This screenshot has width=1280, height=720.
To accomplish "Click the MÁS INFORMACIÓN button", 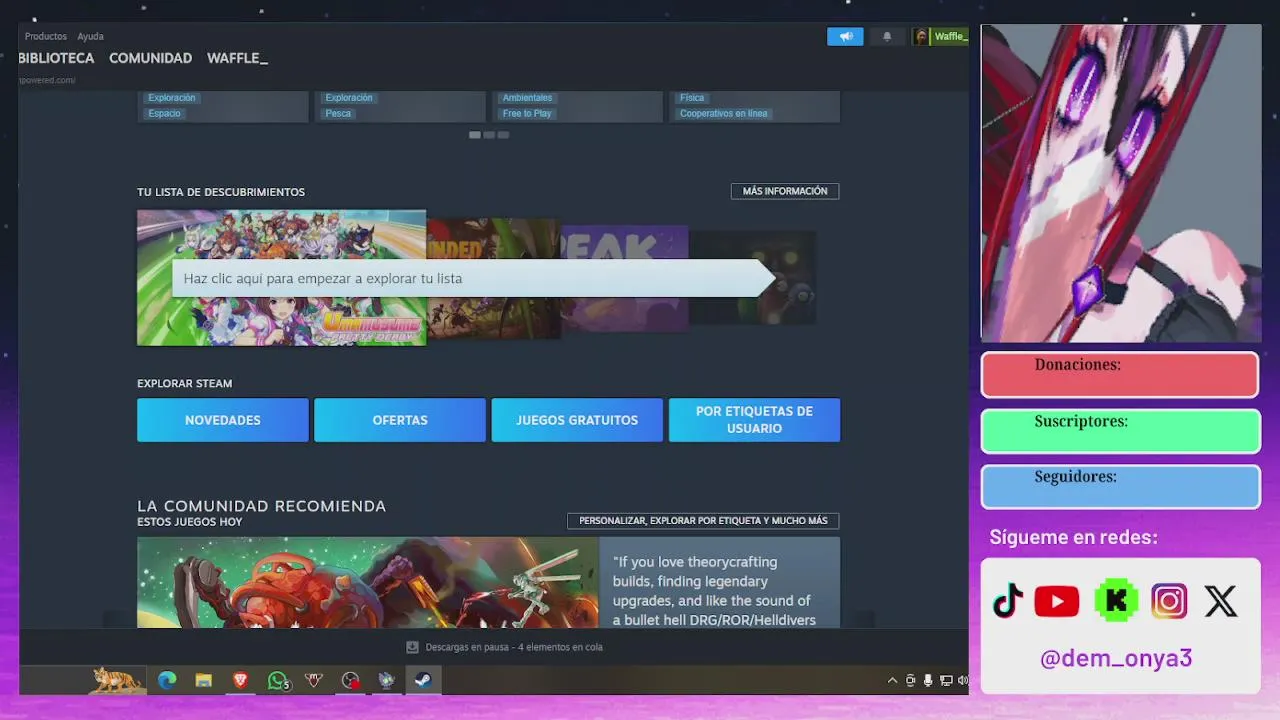I will pos(785,191).
